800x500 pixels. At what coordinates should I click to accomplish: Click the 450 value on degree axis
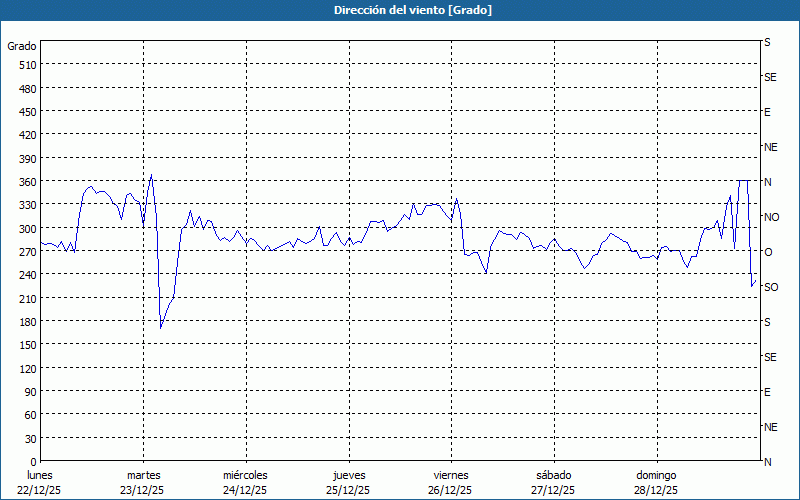pyautogui.click(x=26, y=111)
